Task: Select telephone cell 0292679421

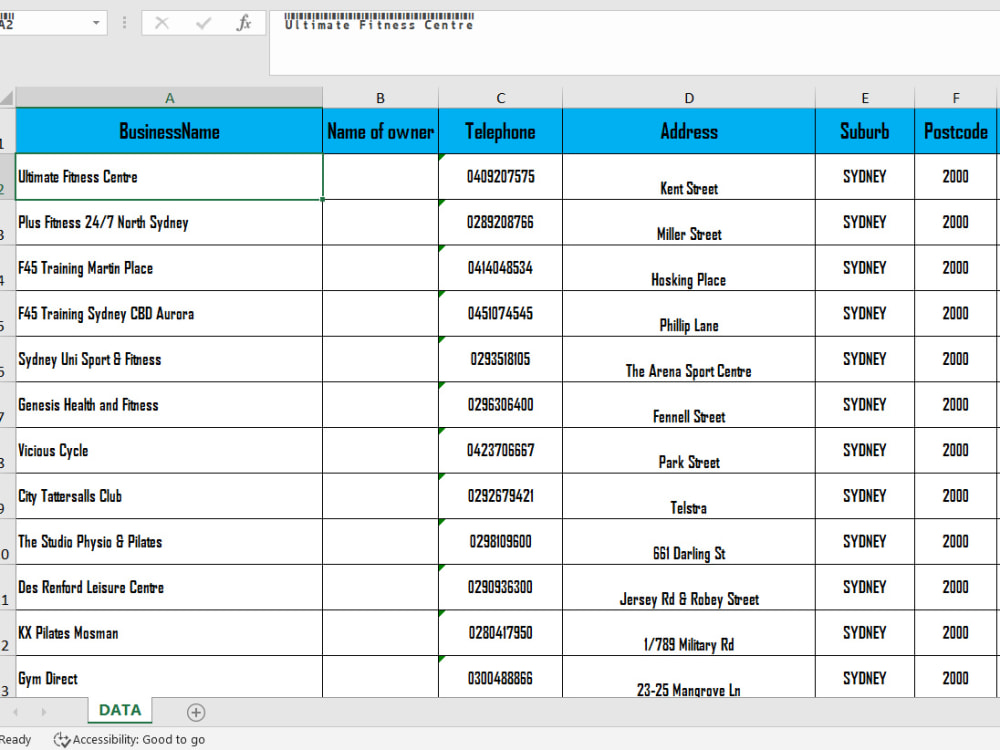Action: point(501,496)
